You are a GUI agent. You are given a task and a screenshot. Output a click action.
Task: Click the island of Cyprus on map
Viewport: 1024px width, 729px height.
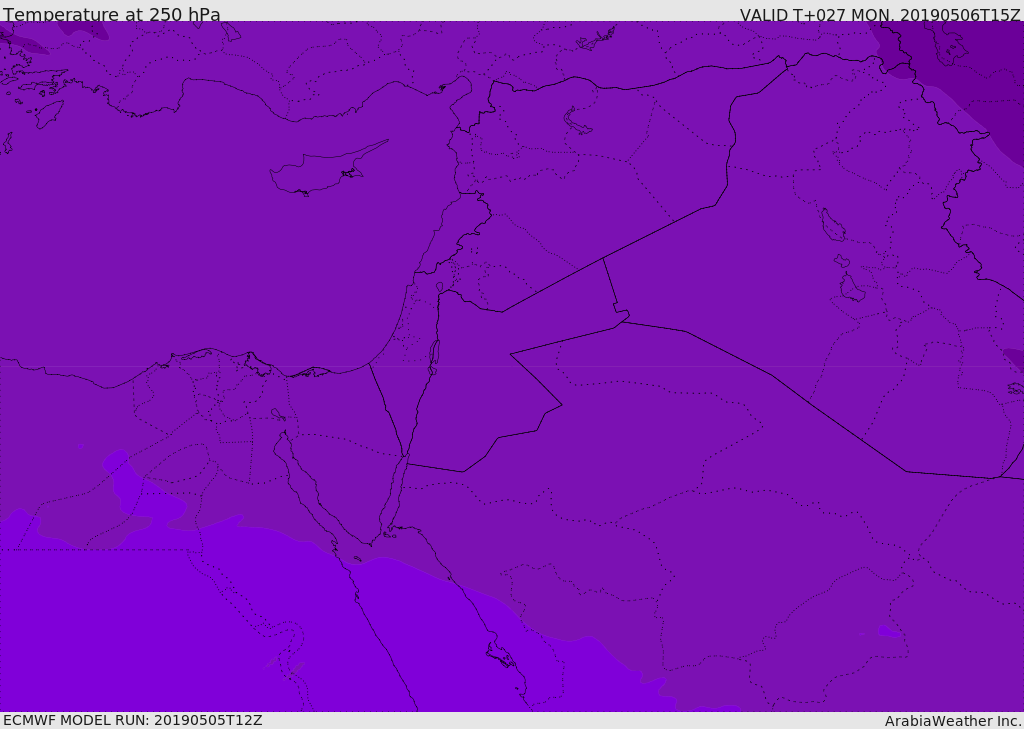coord(328,168)
